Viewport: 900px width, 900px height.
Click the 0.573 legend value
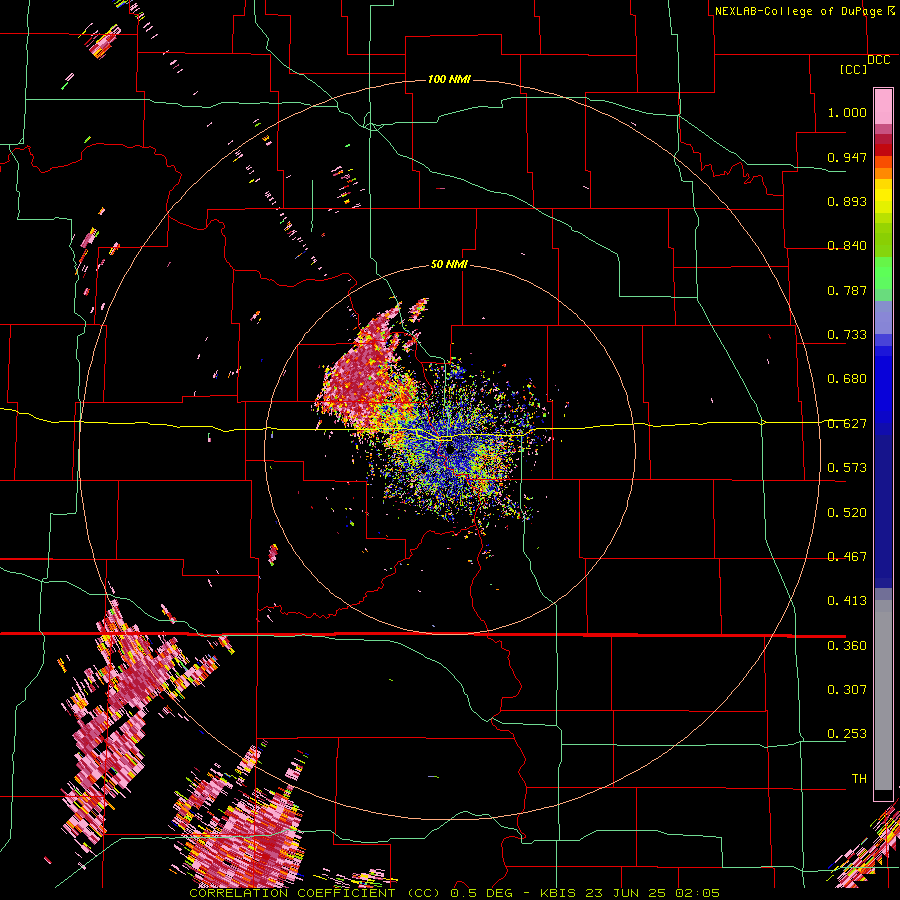pyautogui.click(x=847, y=468)
